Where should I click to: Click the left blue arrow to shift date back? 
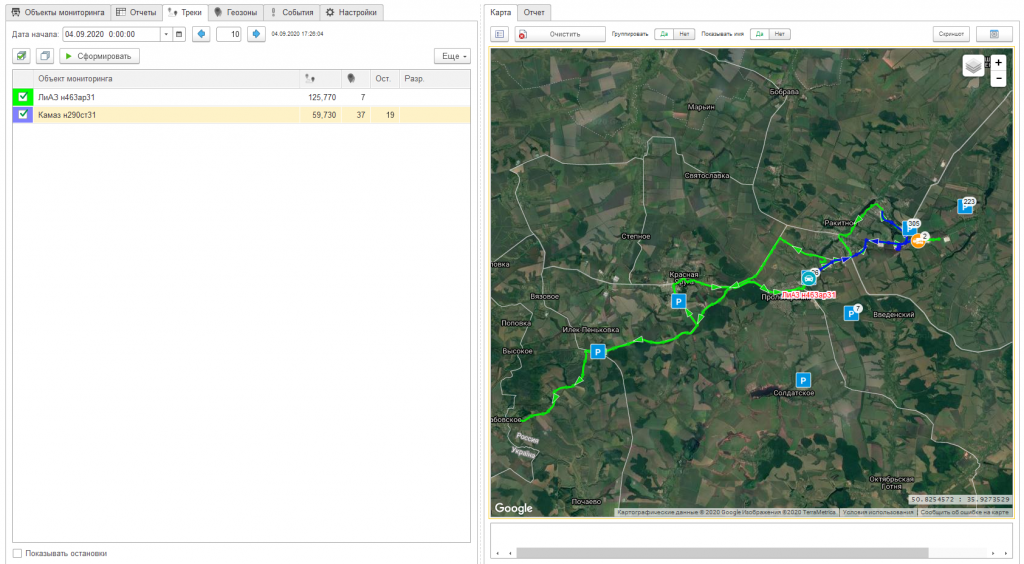[201, 34]
